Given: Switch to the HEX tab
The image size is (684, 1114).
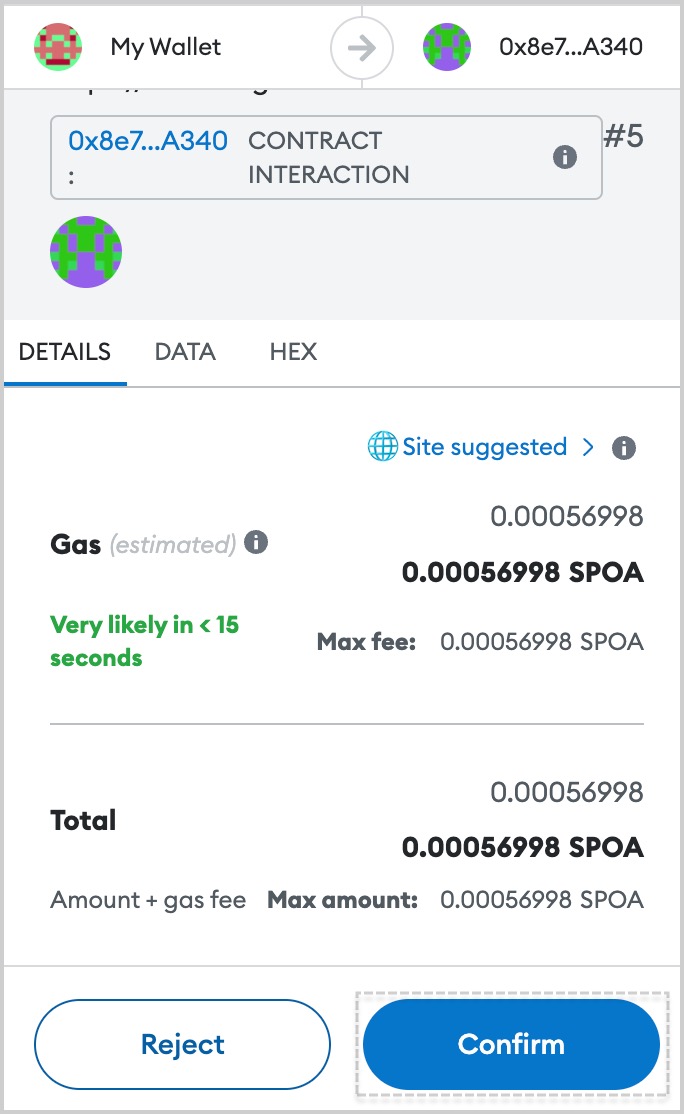Looking at the screenshot, I should pyautogui.click(x=293, y=352).
